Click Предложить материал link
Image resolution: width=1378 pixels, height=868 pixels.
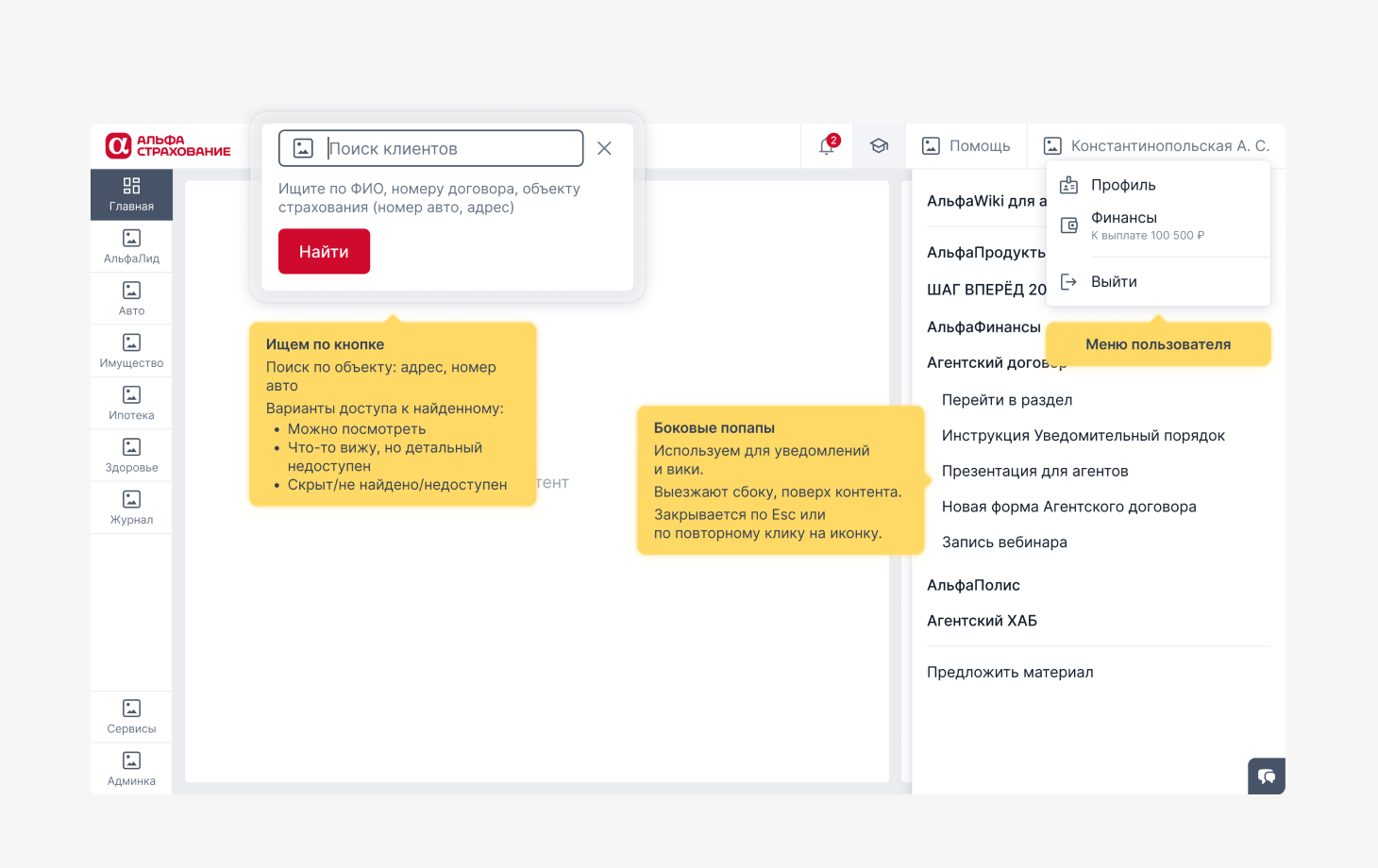point(1010,672)
